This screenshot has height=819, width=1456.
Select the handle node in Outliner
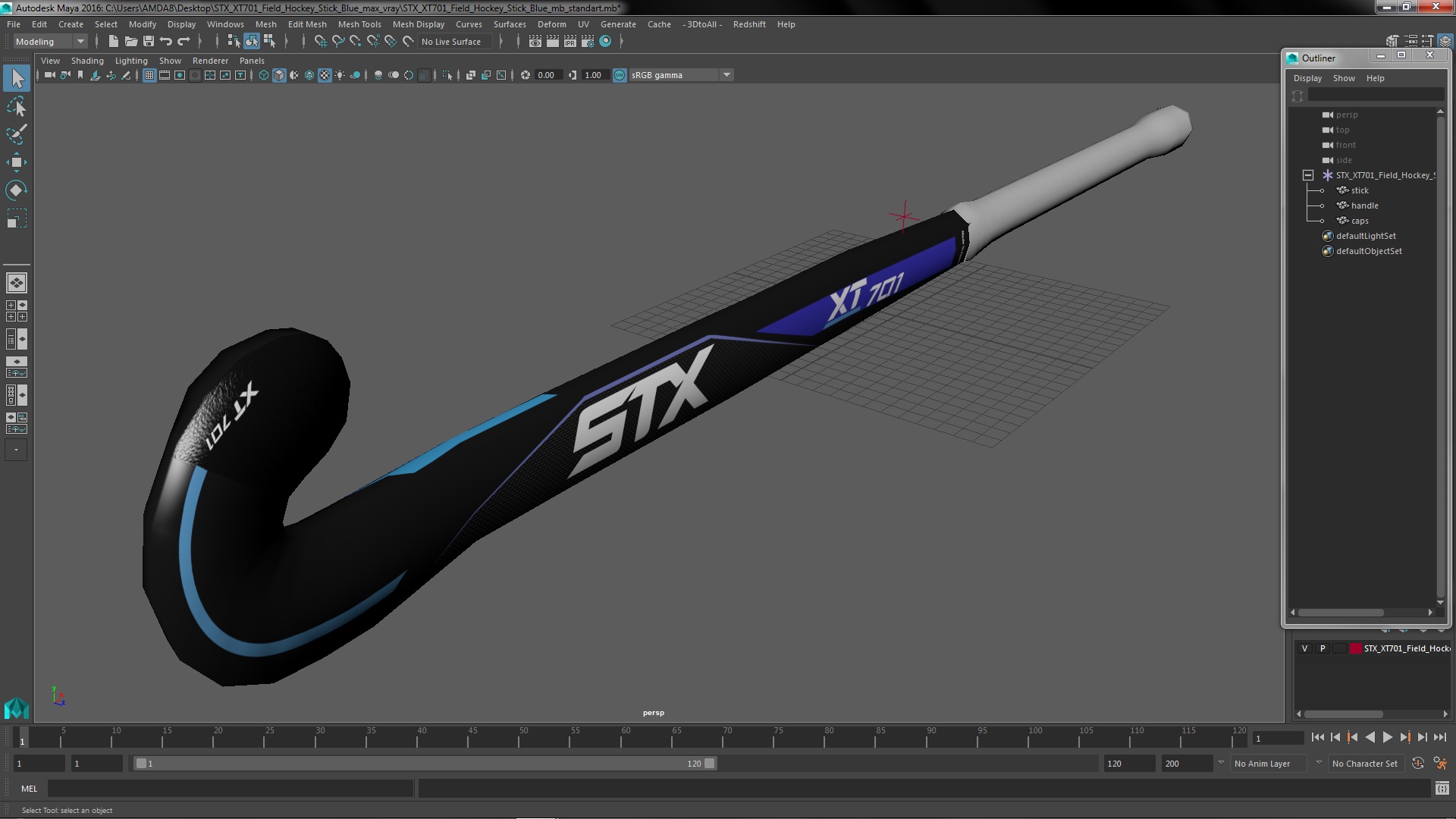tap(1364, 206)
